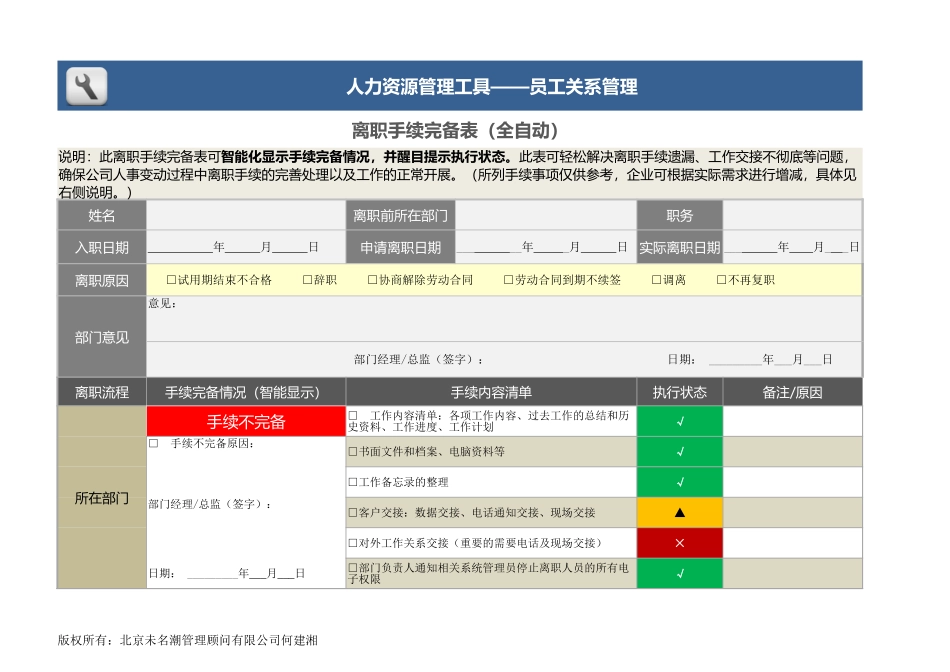Click the yellow ▲ warning for 客户交接 row
The image size is (950, 672).
[679, 512]
